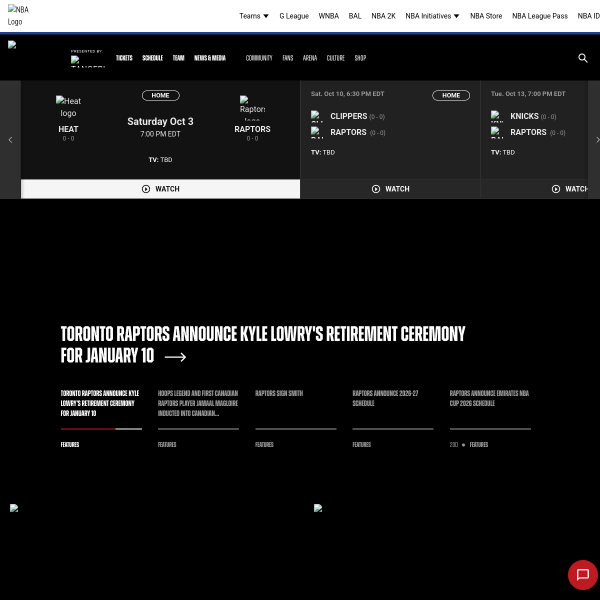Click the Raptors logo under Clippers
Screen dimensions: 600x600
tap(317, 132)
